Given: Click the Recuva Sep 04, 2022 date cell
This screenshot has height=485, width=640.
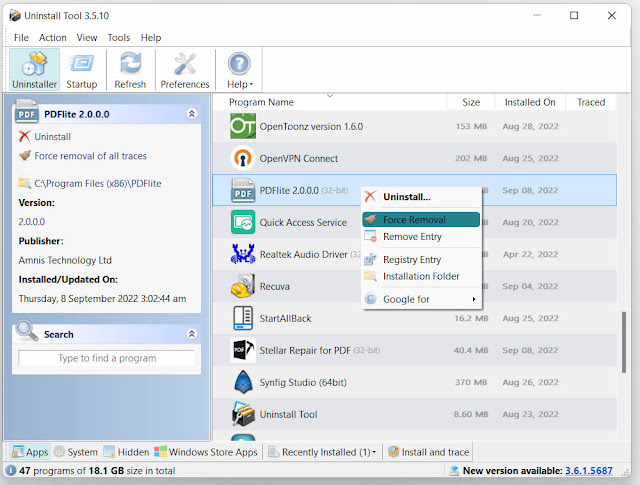Looking at the screenshot, I should pyautogui.click(x=530, y=286).
